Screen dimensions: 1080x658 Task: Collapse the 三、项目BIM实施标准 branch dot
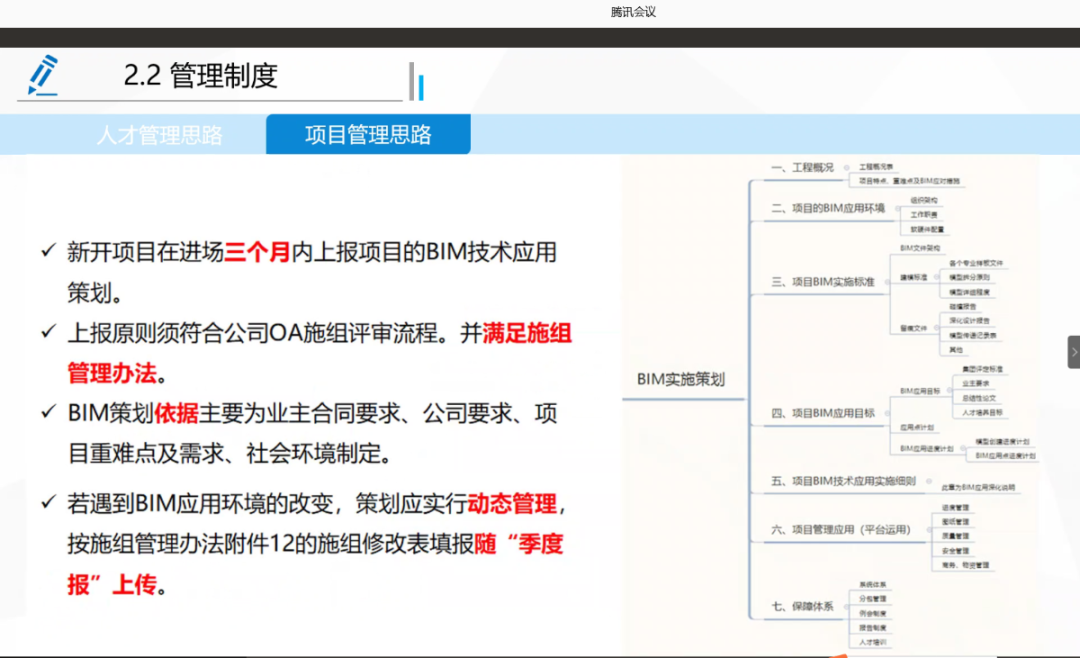point(888,282)
